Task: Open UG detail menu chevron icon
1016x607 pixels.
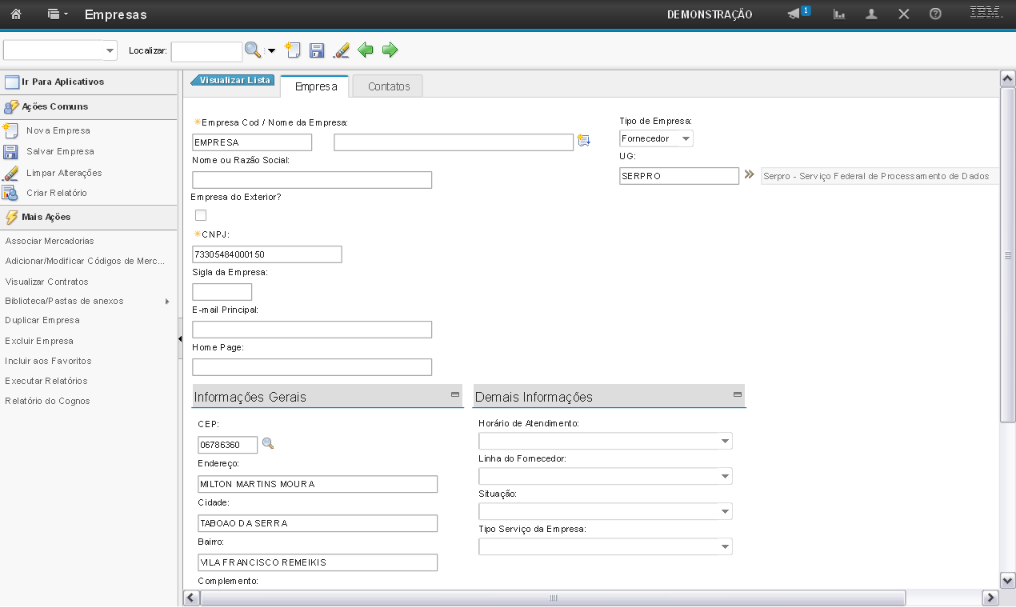Action: (749, 175)
